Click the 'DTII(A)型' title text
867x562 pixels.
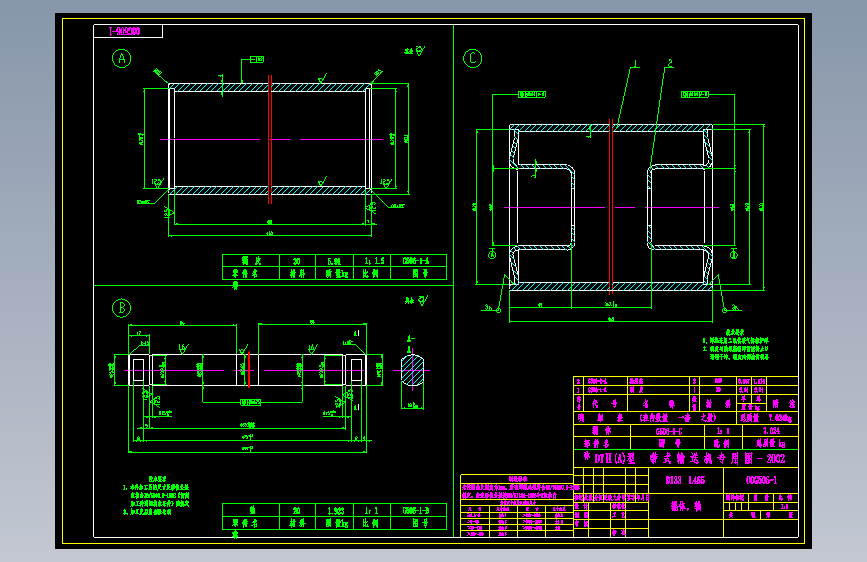click(x=614, y=459)
